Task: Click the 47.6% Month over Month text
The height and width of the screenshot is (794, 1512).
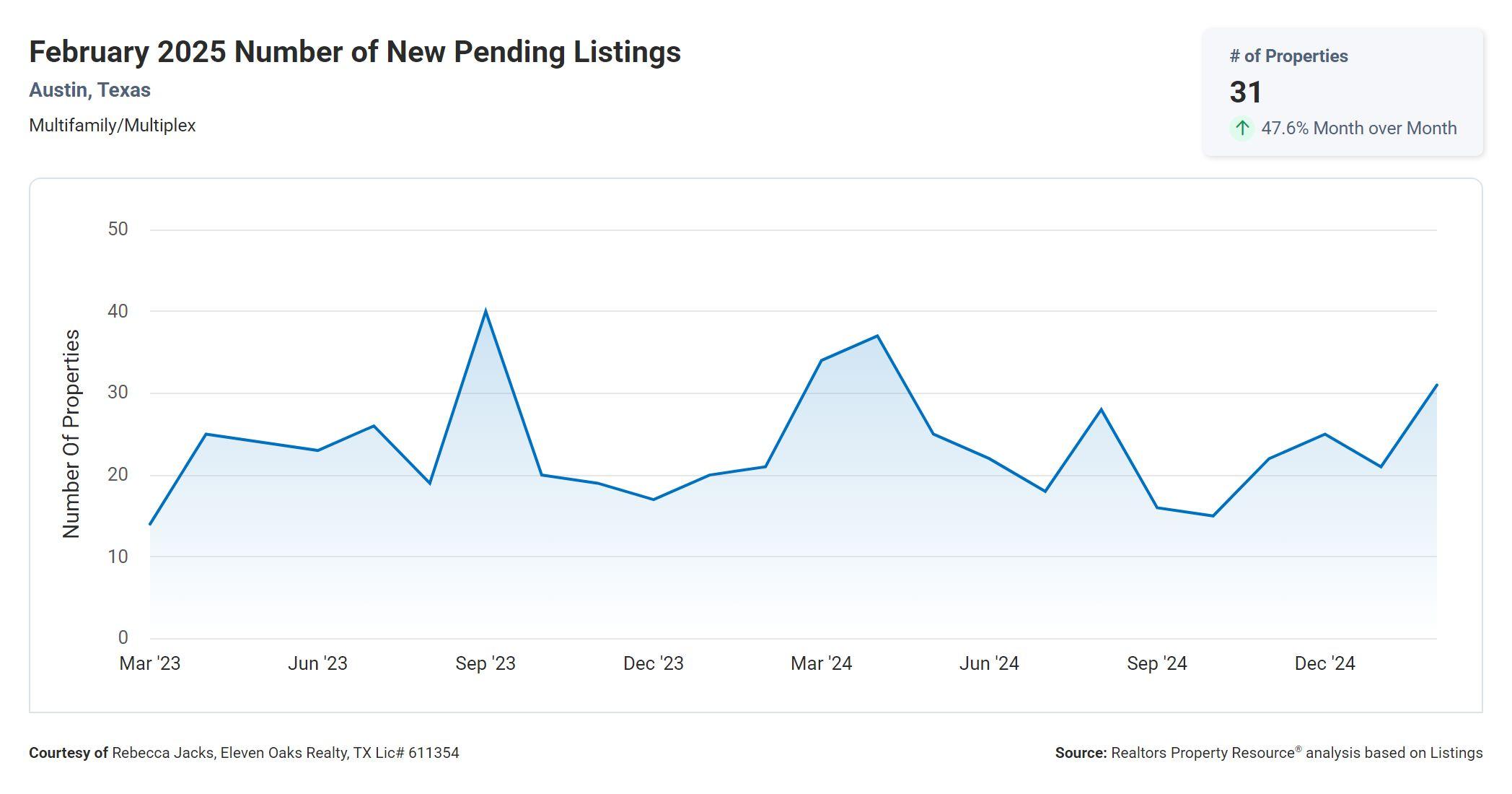Action: [1358, 128]
